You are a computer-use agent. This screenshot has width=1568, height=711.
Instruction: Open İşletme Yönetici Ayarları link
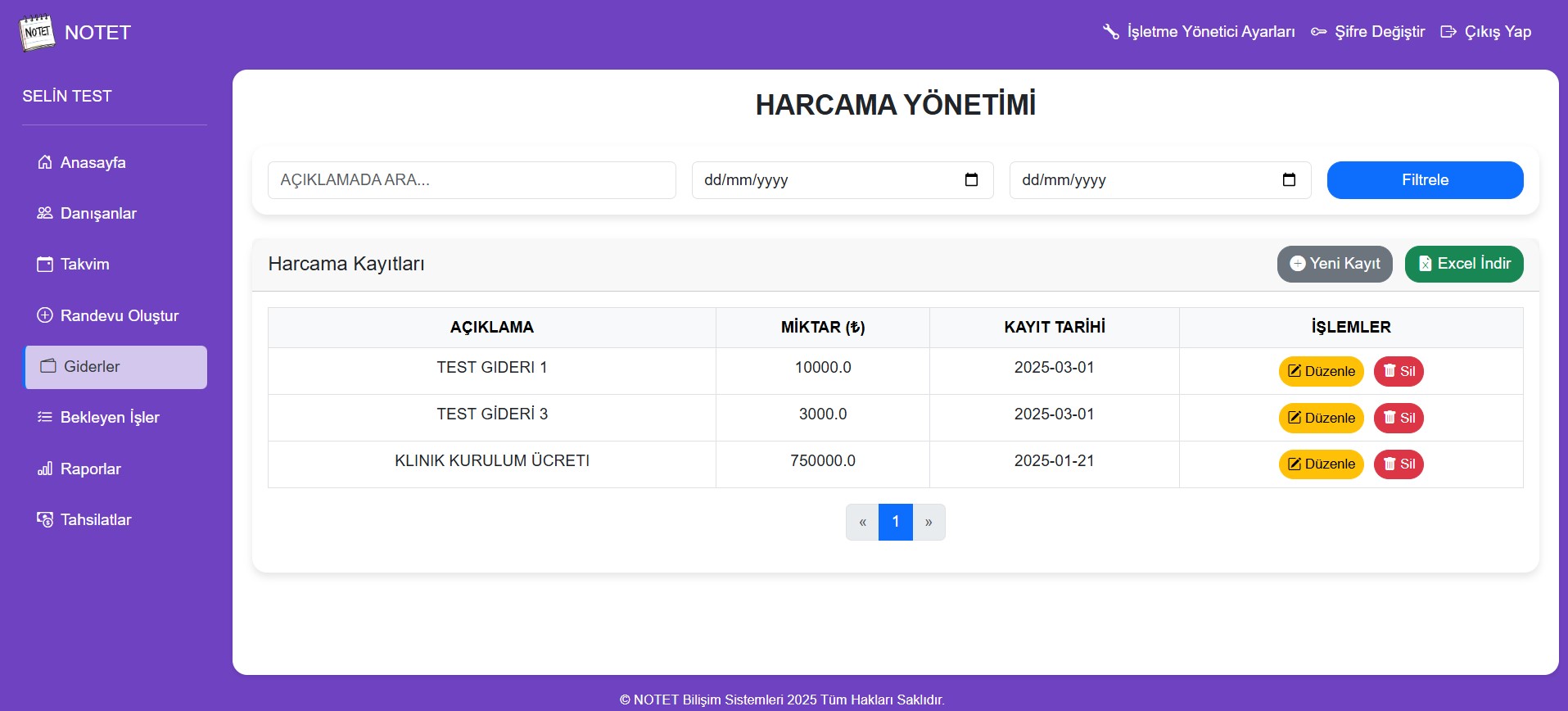[x=1199, y=32]
